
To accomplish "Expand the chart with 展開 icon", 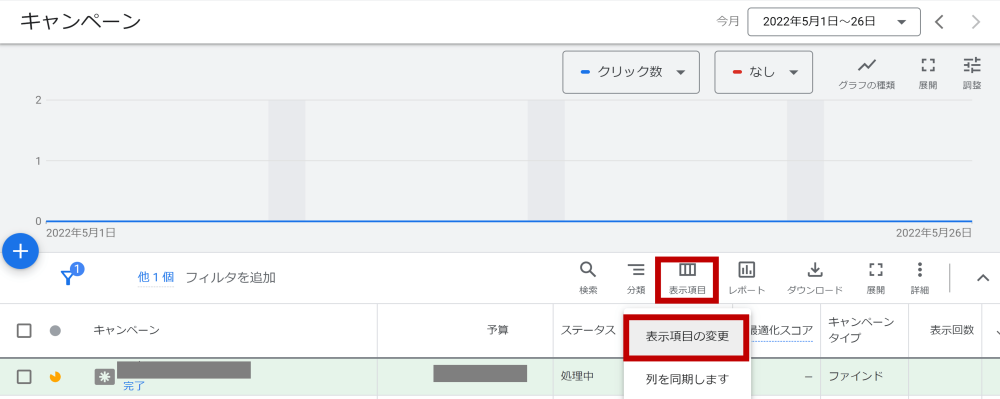I will (928, 74).
